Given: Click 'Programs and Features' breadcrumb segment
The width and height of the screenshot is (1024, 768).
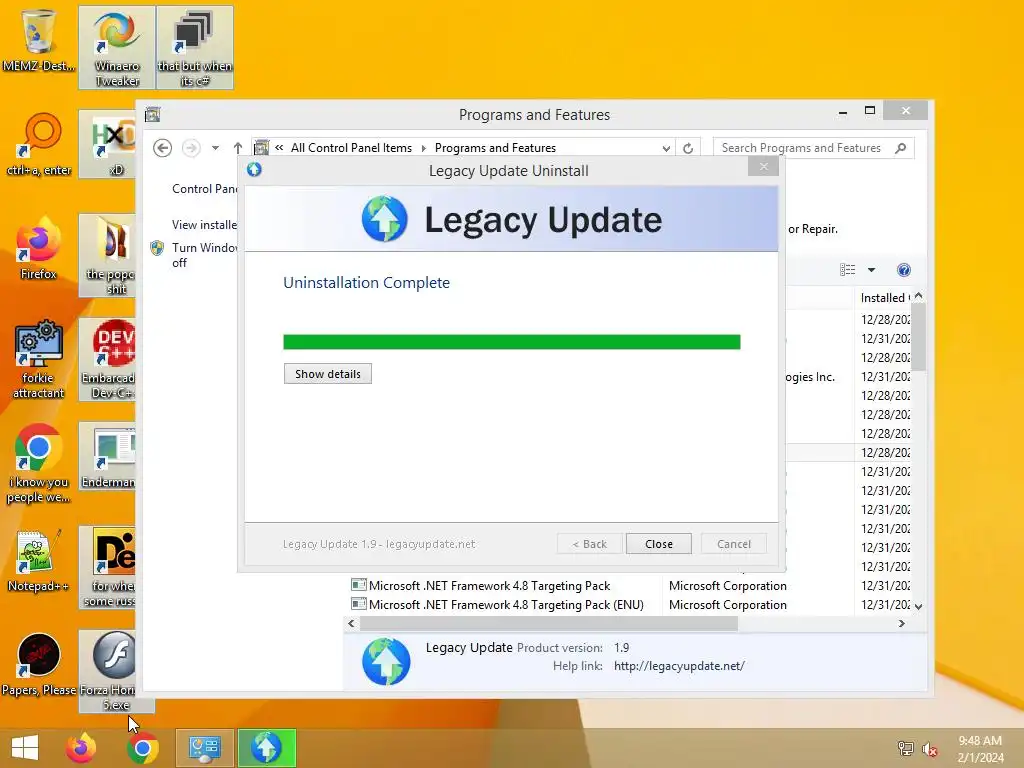Looking at the screenshot, I should pyautogui.click(x=495, y=148).
